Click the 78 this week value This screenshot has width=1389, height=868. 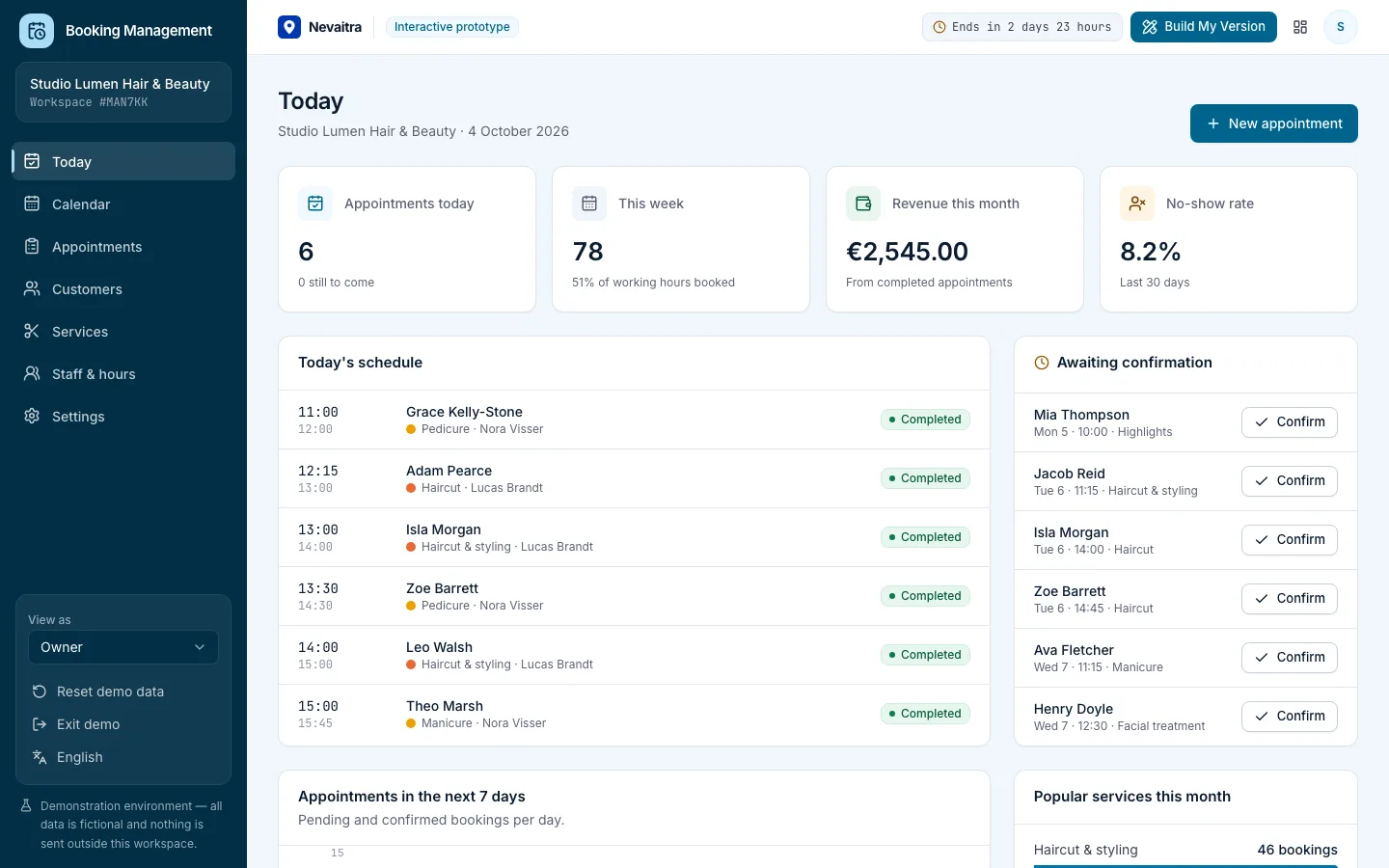pos(587,252)
